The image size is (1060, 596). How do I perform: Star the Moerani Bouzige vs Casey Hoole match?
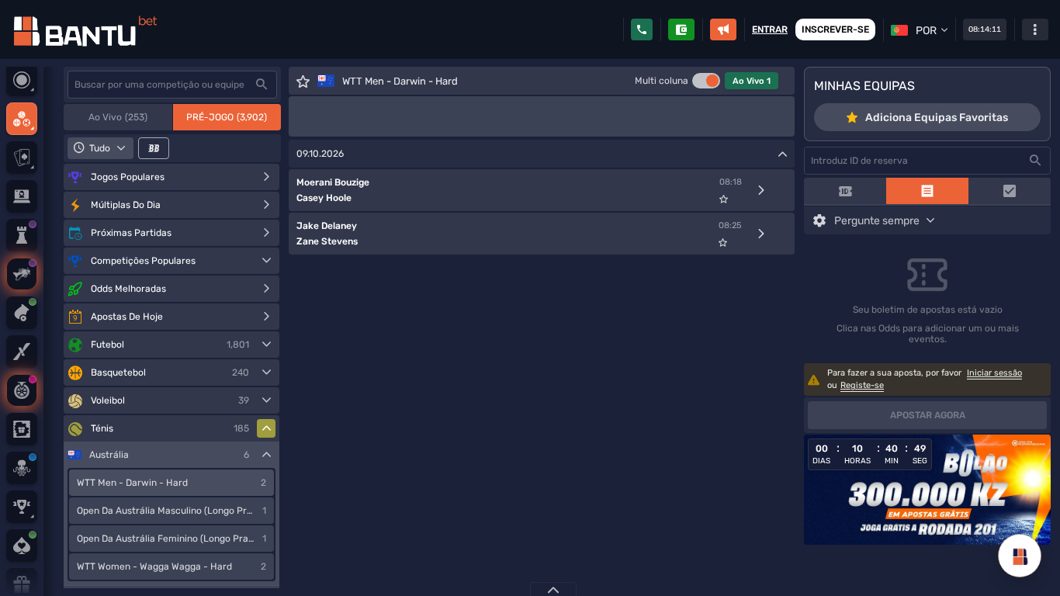pyautogui.click(x=723, y=199)
